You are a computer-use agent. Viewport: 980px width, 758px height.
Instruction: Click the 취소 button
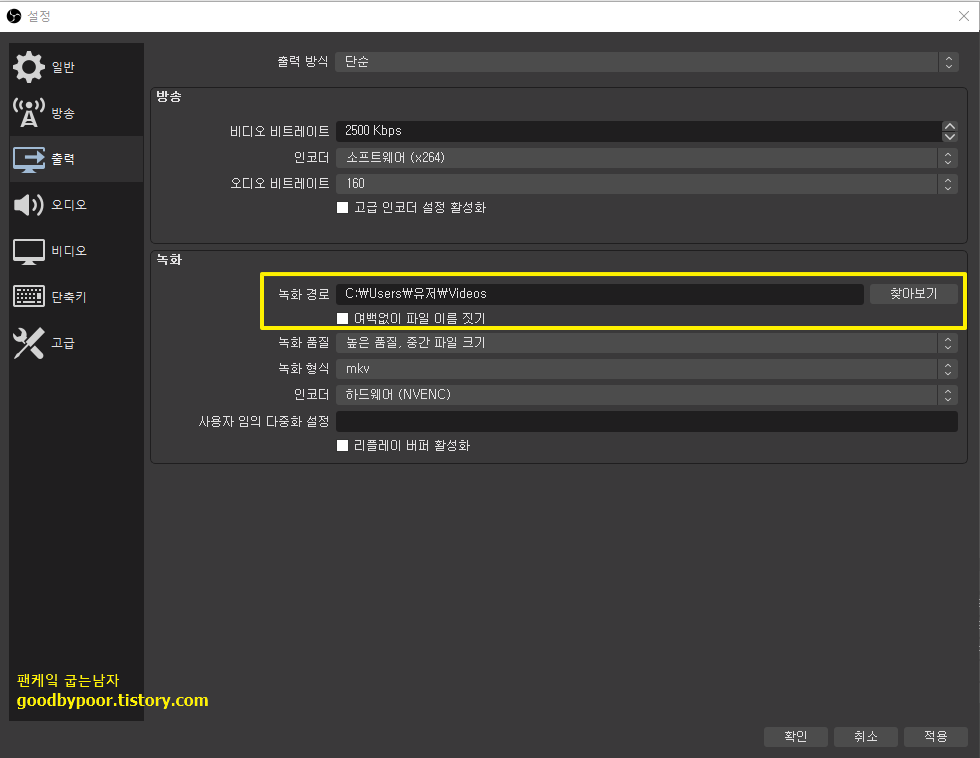[866, 737]
